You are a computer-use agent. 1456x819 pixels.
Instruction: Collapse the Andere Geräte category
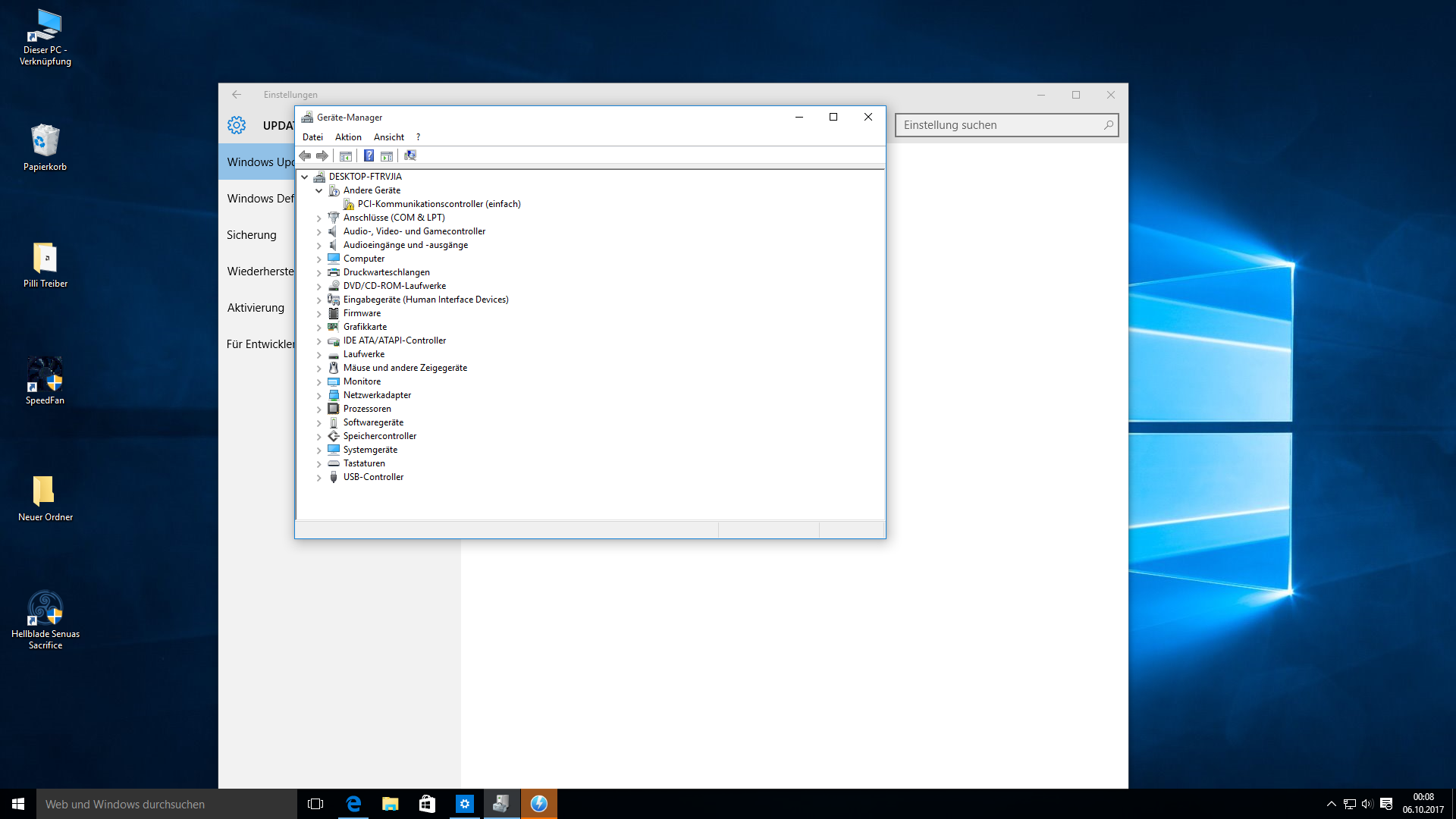click(319, 191)
